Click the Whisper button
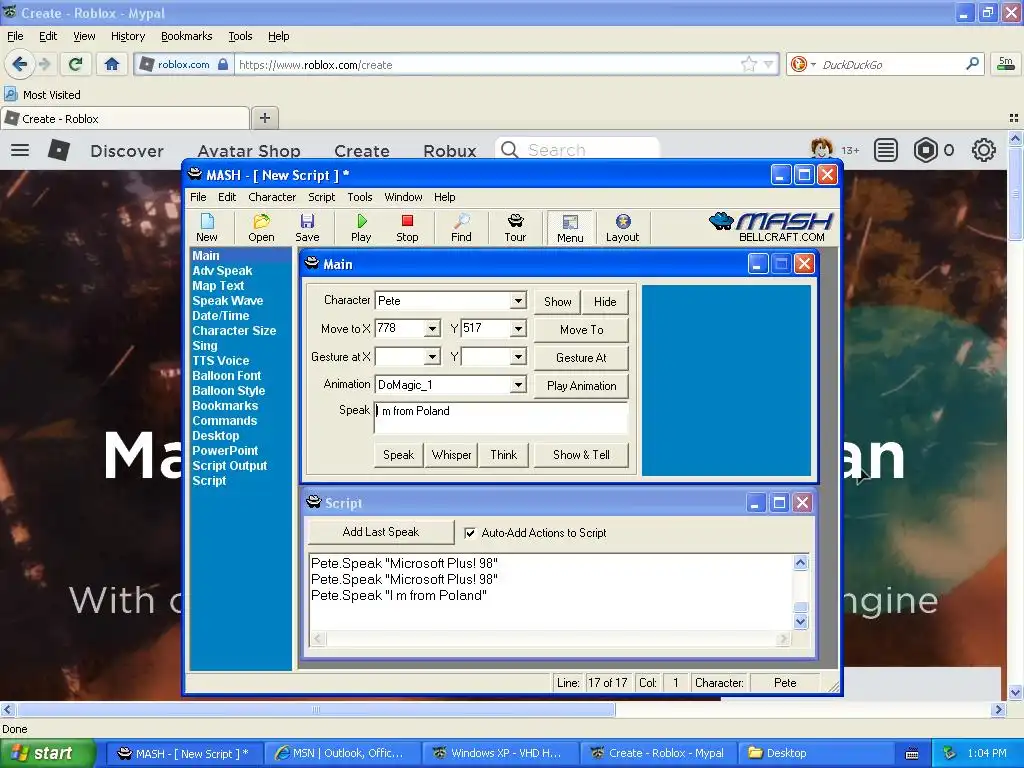The height and width of the screenshot is (768, 1024). pos(451,455)
